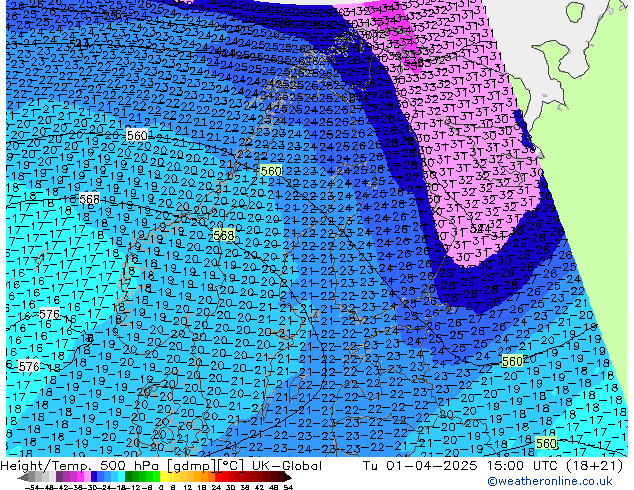The height and width of the screenshot is (490, 634).
Task: Pick the dark blue -30 swatch on legend
Action: (94, 476)
